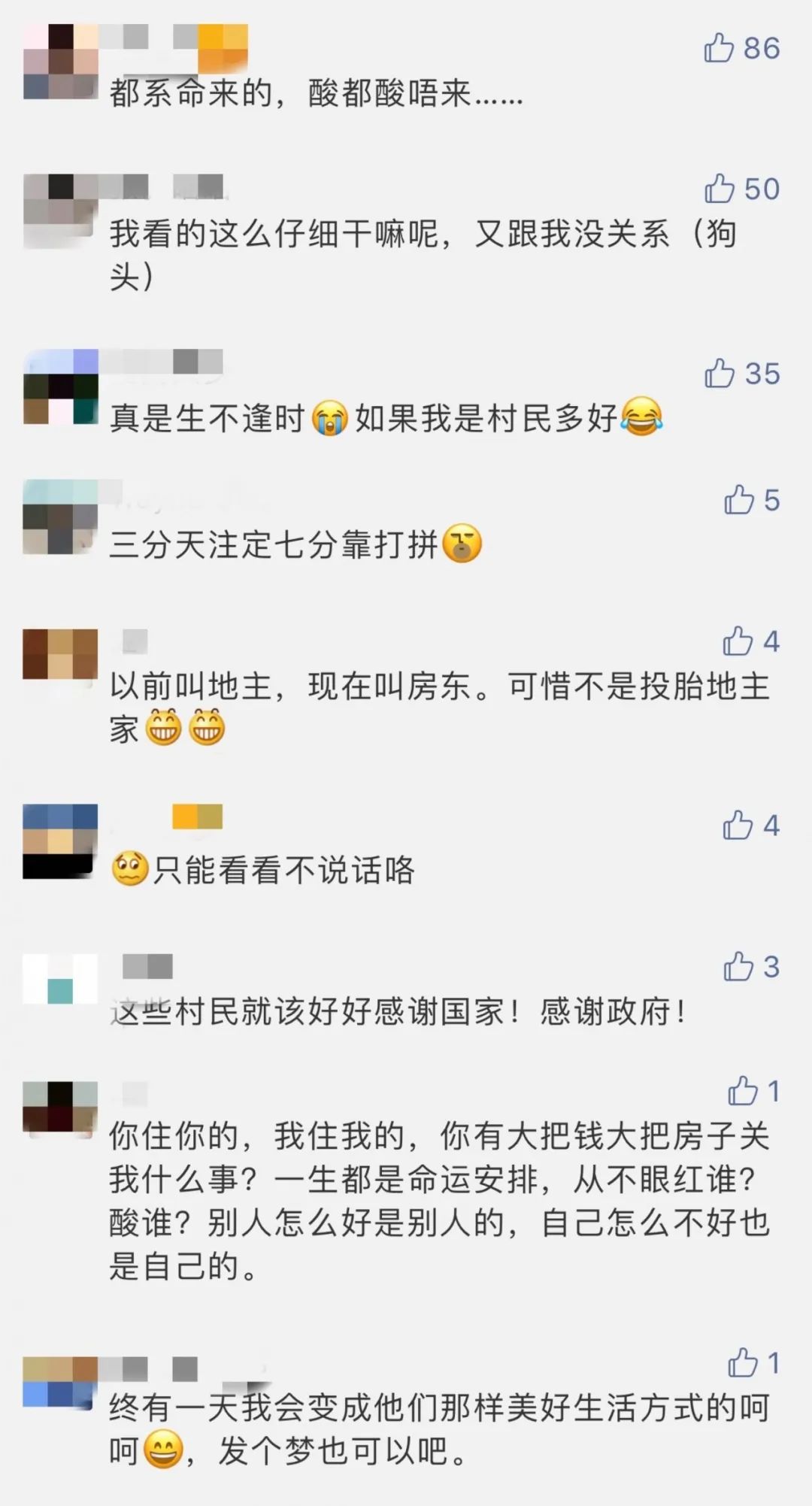Open avatar of the top commenter
This screenshot has height=1506, width=812.
pyautogui.click(x=61, y=62)
